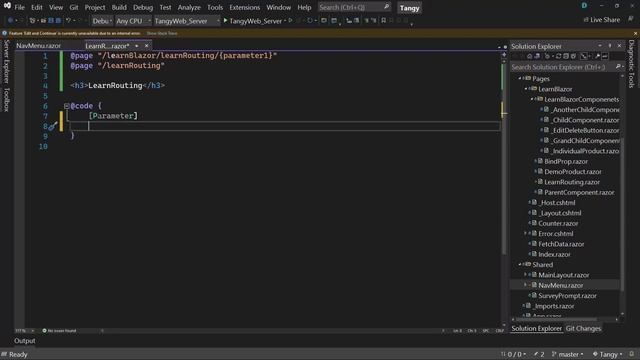Select _Imports.razor in the tree
This screenshot has width=640, height=360.
553,306
